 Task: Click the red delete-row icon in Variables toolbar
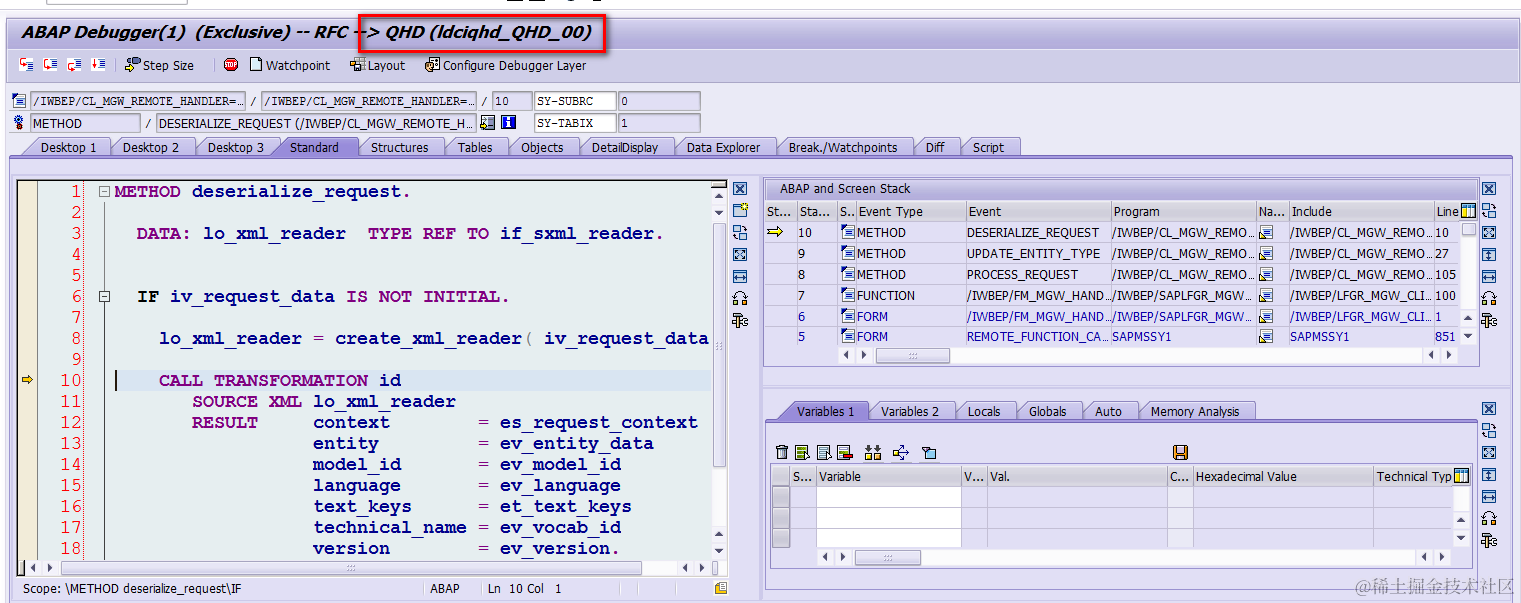[x=844, y=453]
